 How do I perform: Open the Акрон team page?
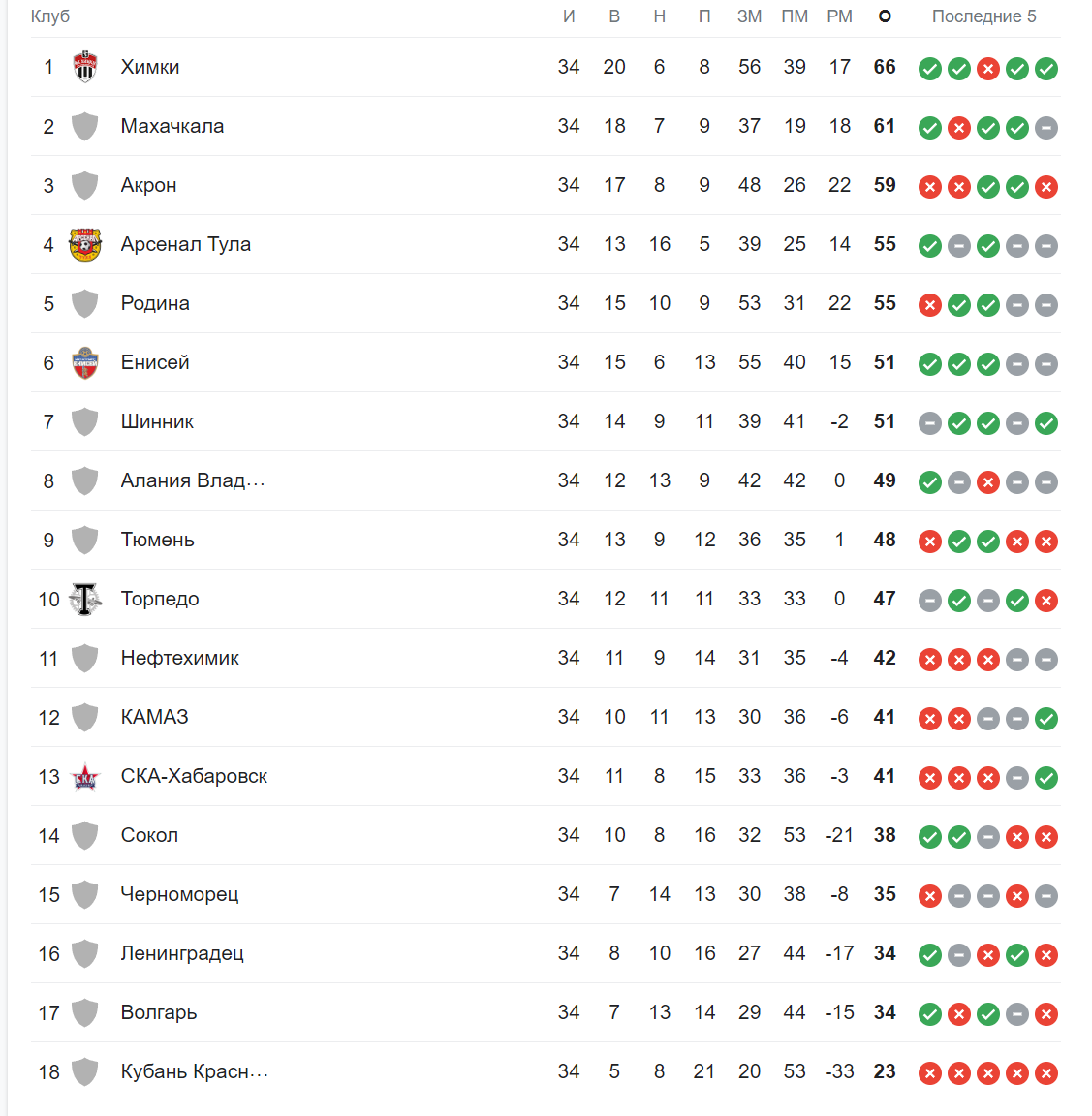(149, 185)
